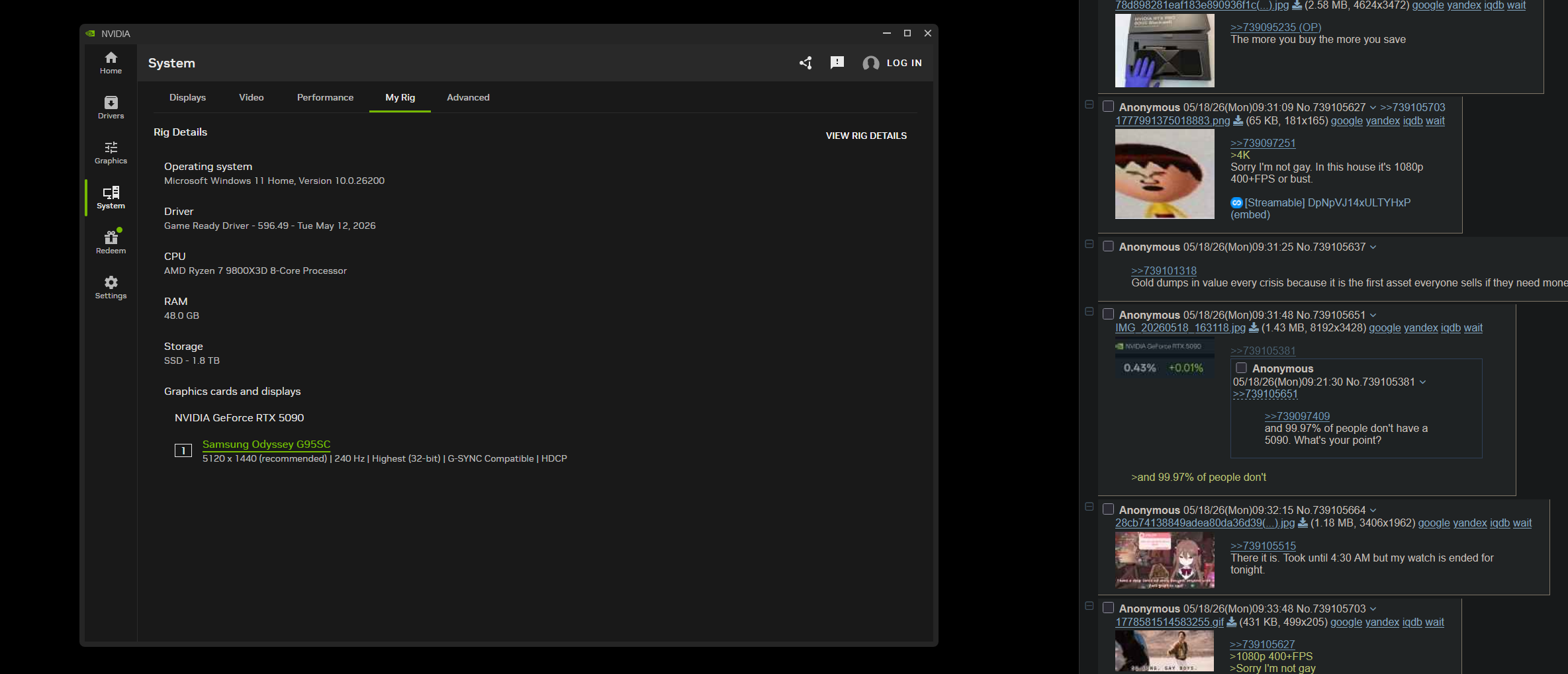Collapse the post No.739105664 with minus box

[x=1089, y=507]
